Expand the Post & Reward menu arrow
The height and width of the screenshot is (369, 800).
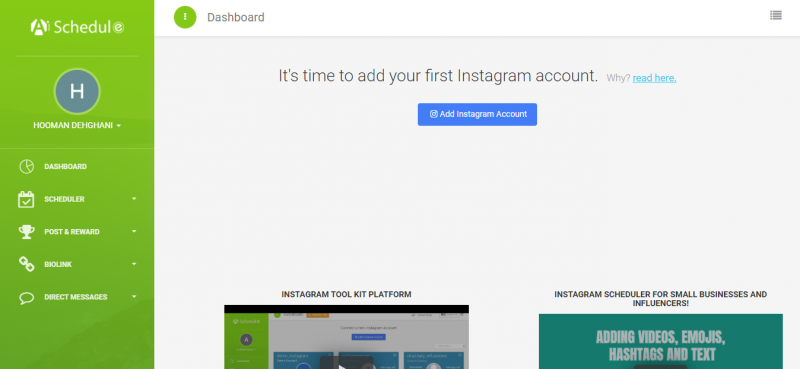click(134, 231)
